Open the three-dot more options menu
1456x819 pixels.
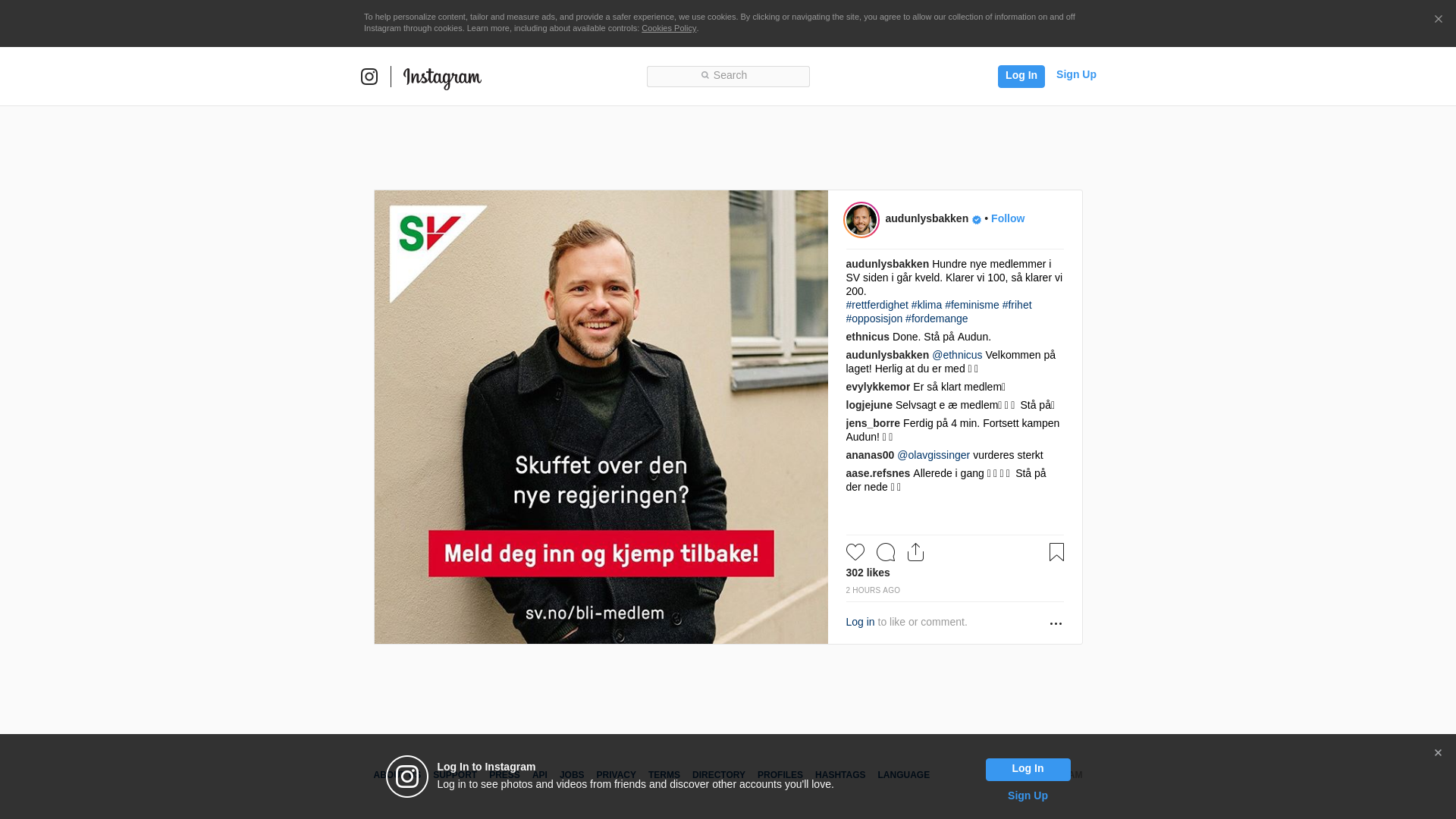pos(1056,623)
